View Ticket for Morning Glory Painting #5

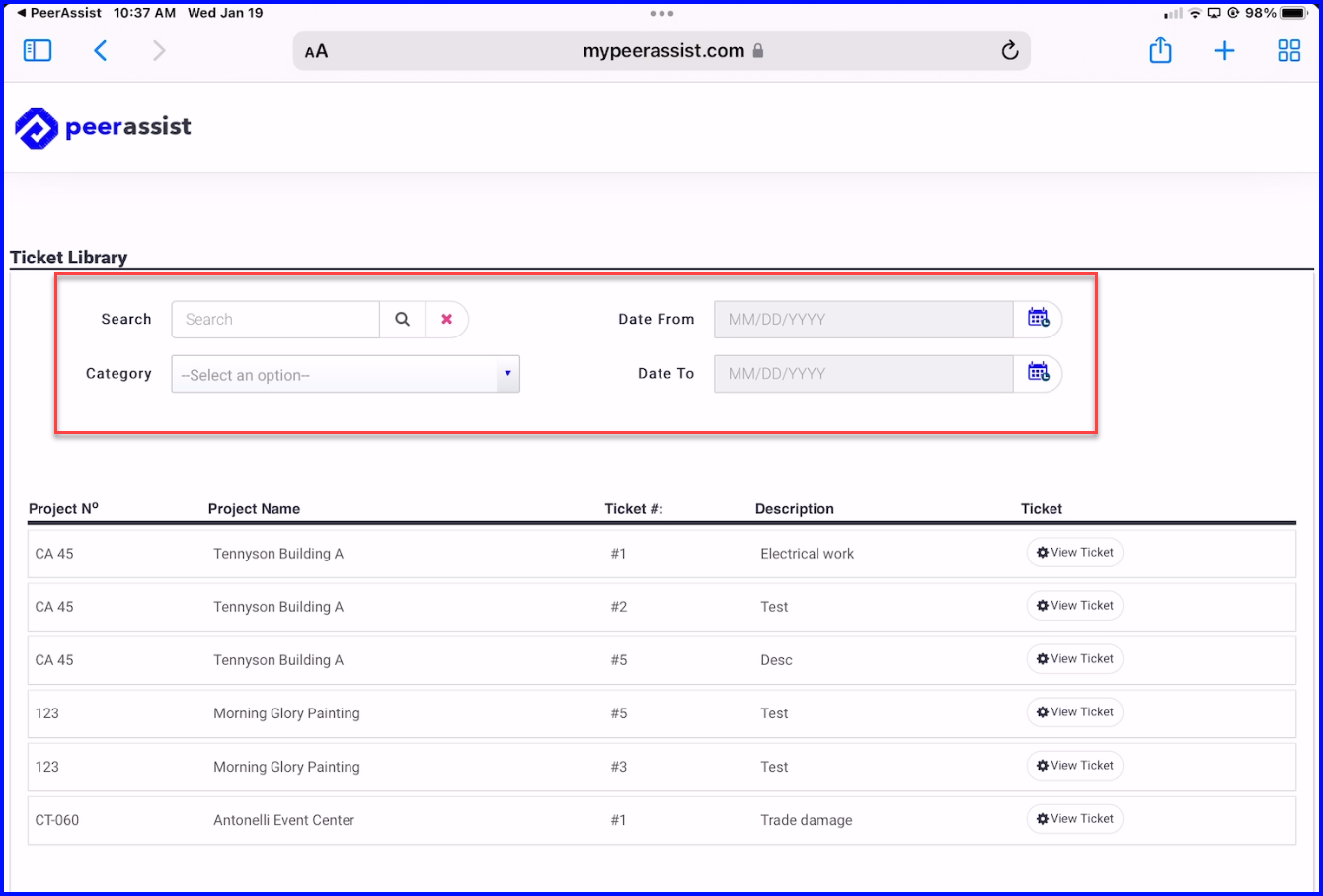pyautogui.click(x=1075, y=712)
